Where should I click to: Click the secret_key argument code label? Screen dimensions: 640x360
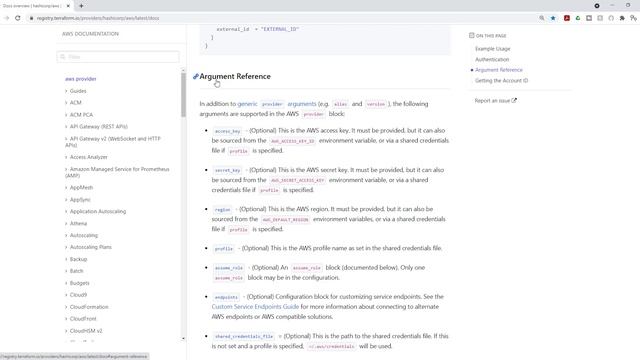pos(228,170)
